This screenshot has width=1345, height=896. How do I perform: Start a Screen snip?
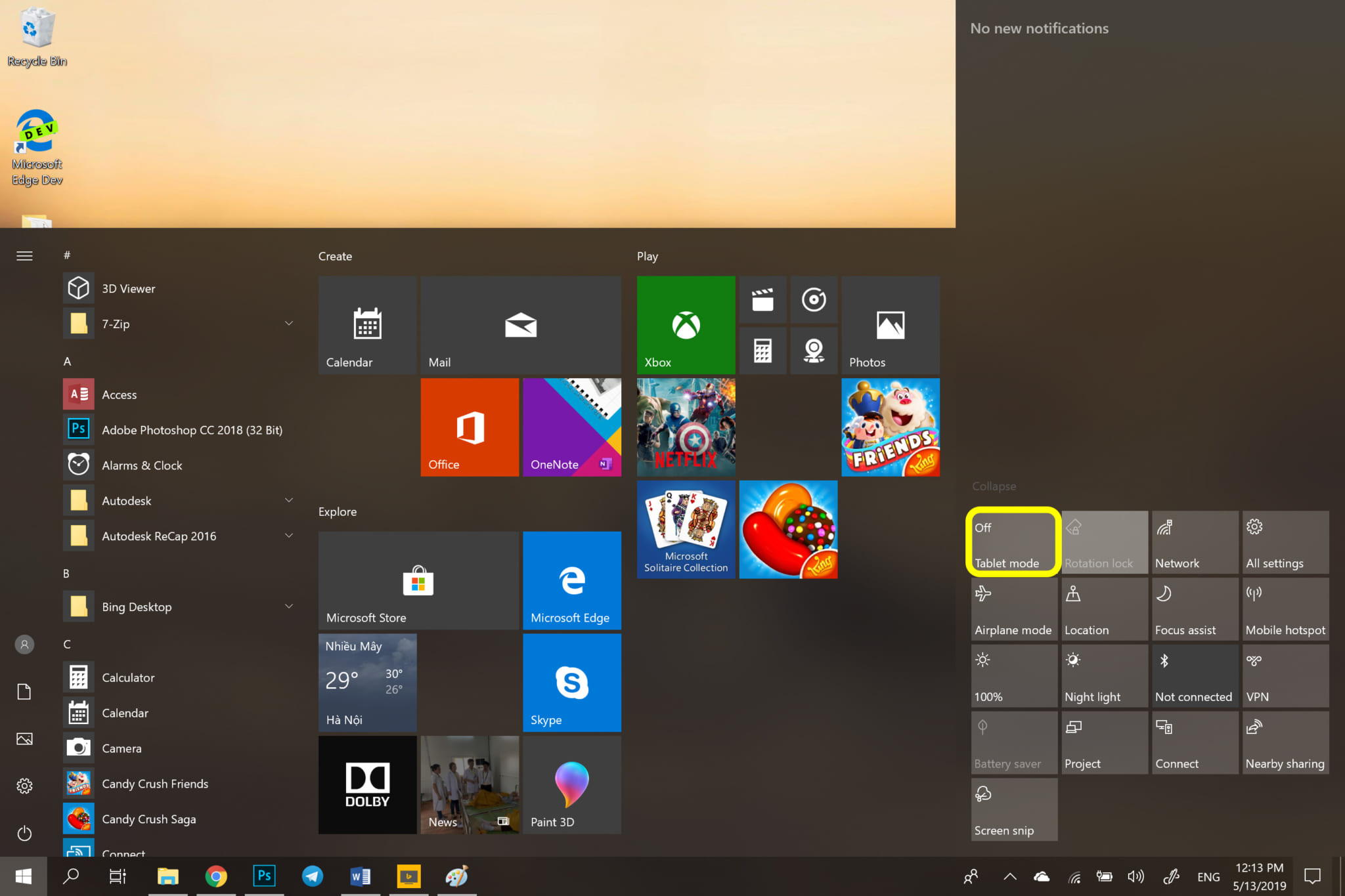click(x=1013, y=809)
